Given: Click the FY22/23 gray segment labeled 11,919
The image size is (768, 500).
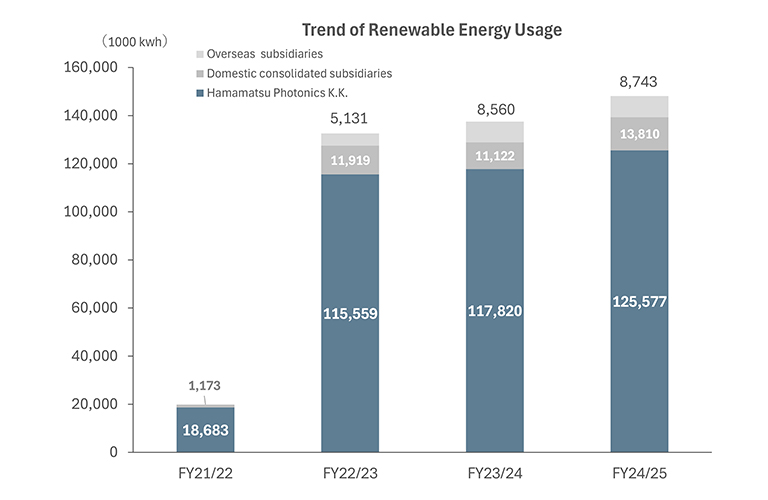Looking at the screenshot, I should 351,160.
